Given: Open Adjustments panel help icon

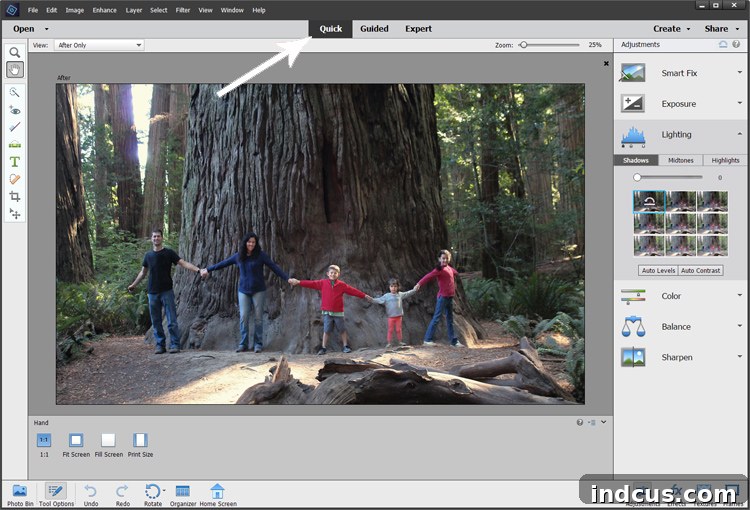Looking at the screenshot, I should [736, 44].
